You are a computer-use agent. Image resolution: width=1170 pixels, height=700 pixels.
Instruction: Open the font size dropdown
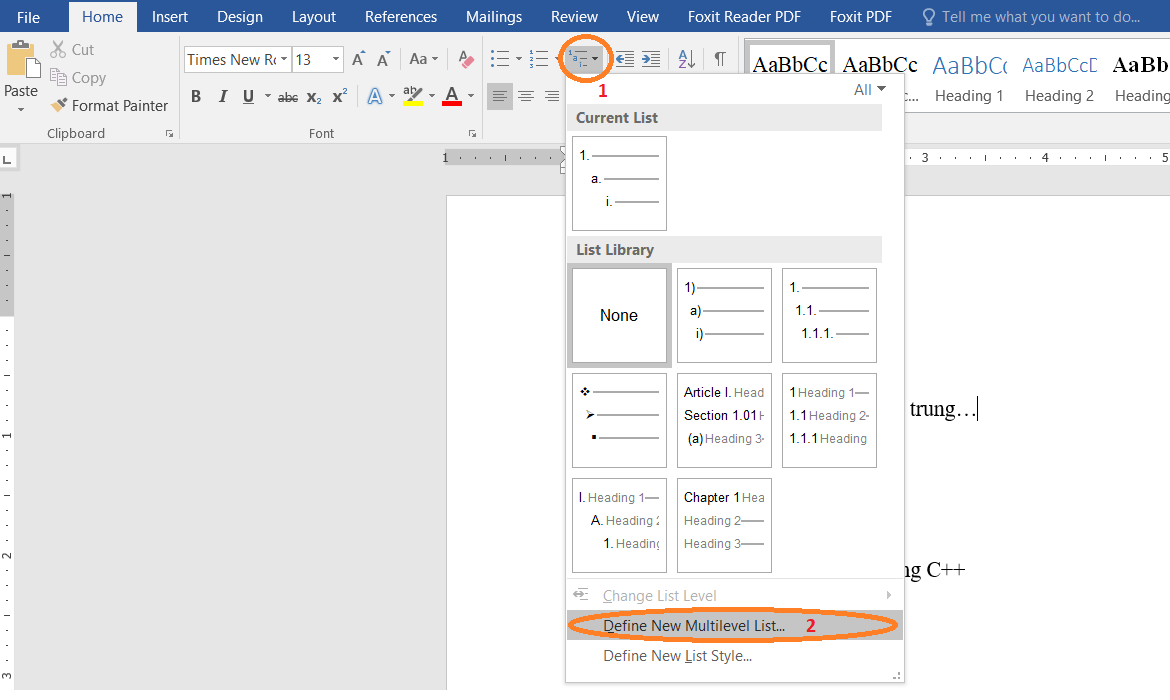(x=336, y=59)
